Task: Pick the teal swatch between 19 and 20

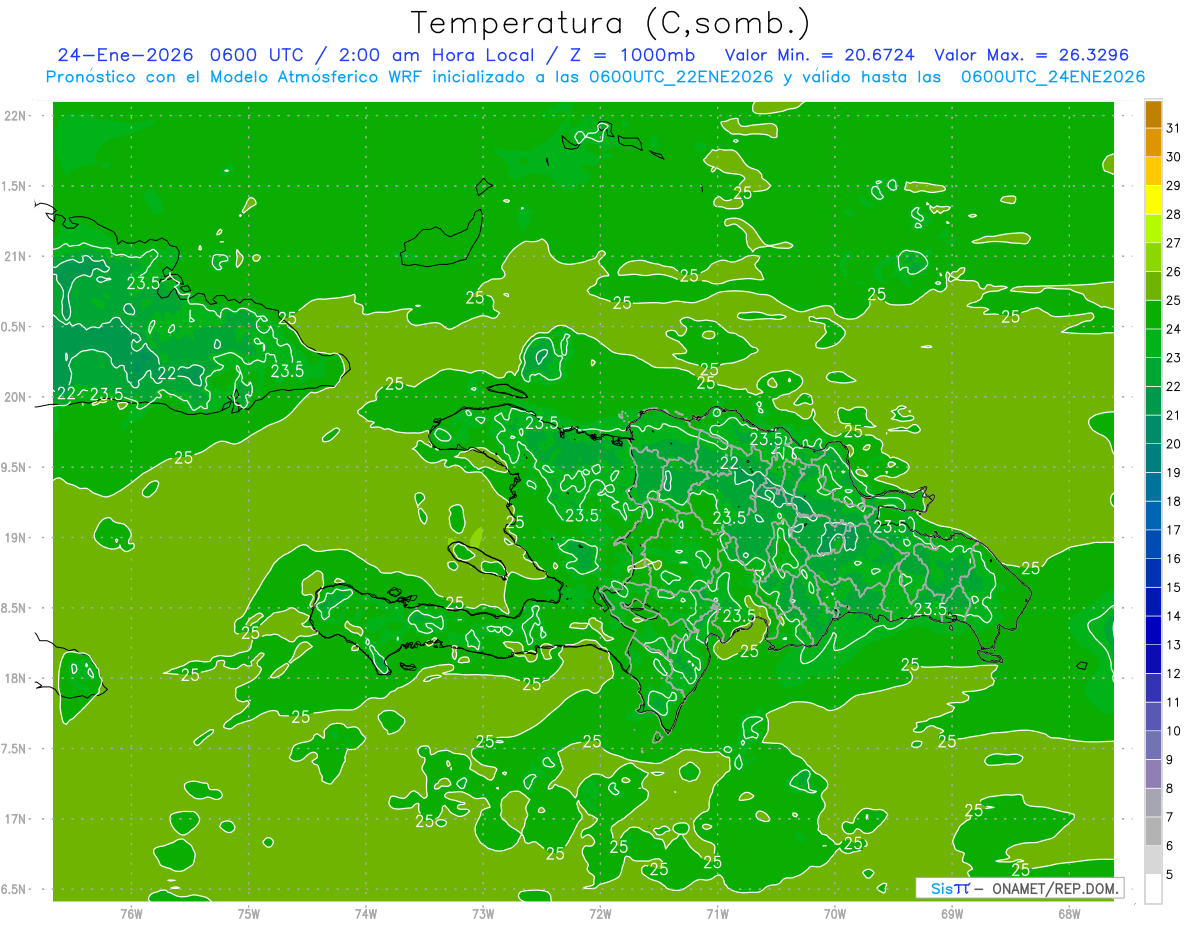Action: [x=1154, y=458]
